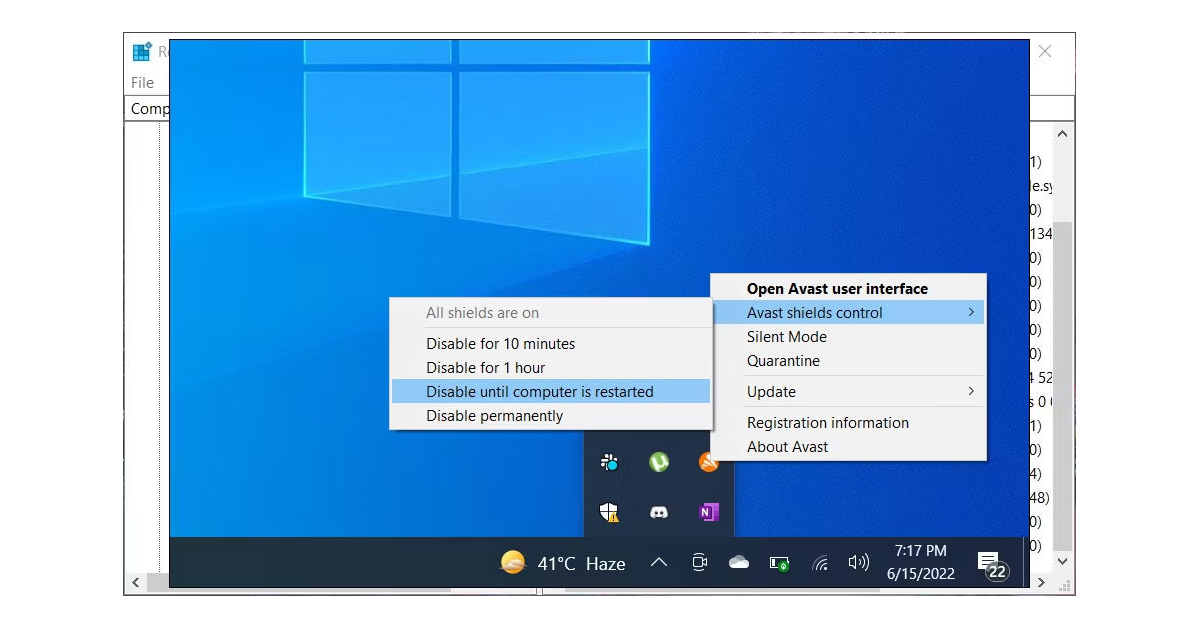Select "Disable for 10 minutes"
Viewport: 1200px width, 628px height.
point(502,343)
